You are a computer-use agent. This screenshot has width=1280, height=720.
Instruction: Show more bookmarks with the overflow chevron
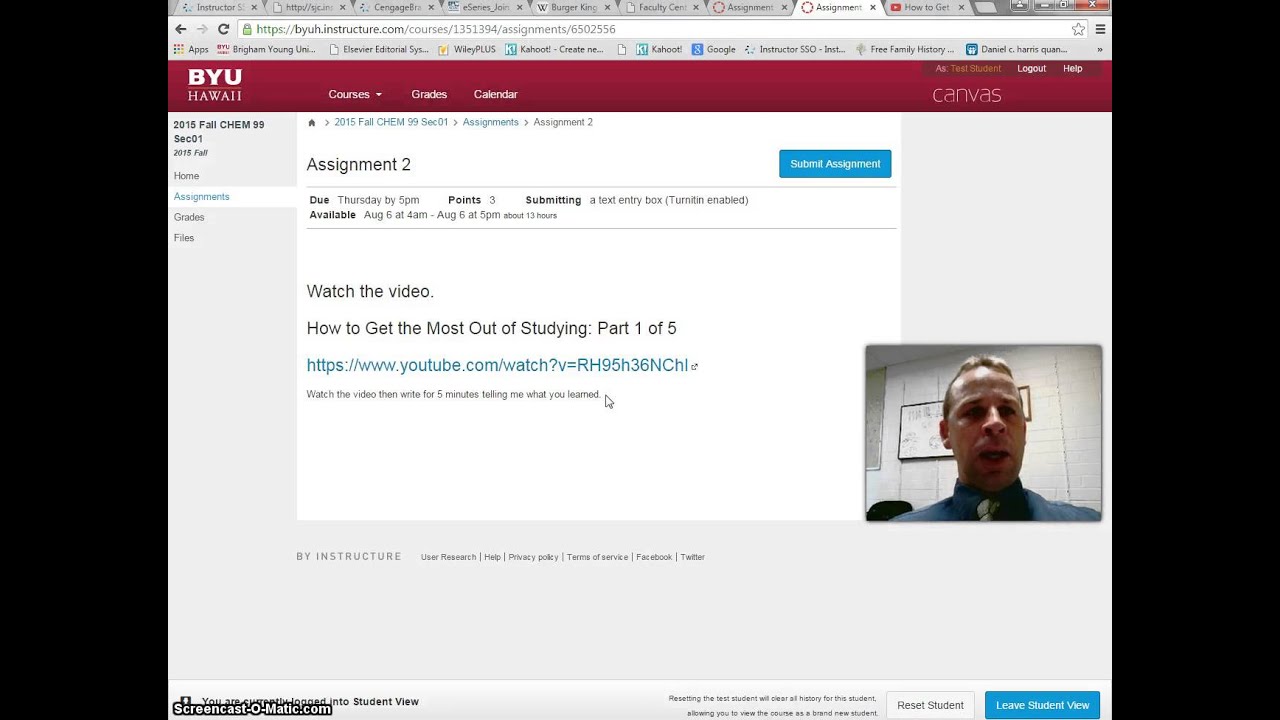(1100, 49)
